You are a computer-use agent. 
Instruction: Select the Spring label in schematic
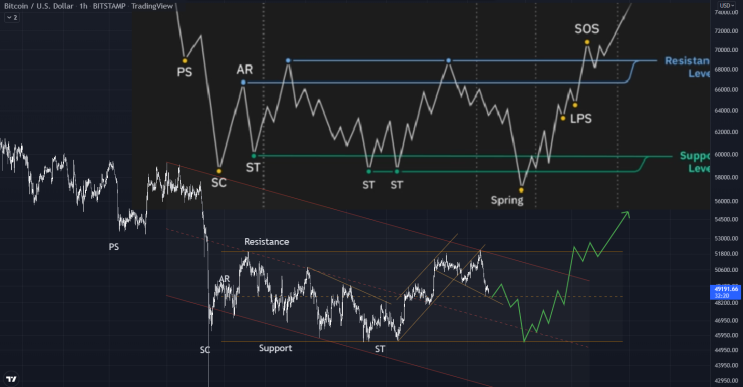507,200
